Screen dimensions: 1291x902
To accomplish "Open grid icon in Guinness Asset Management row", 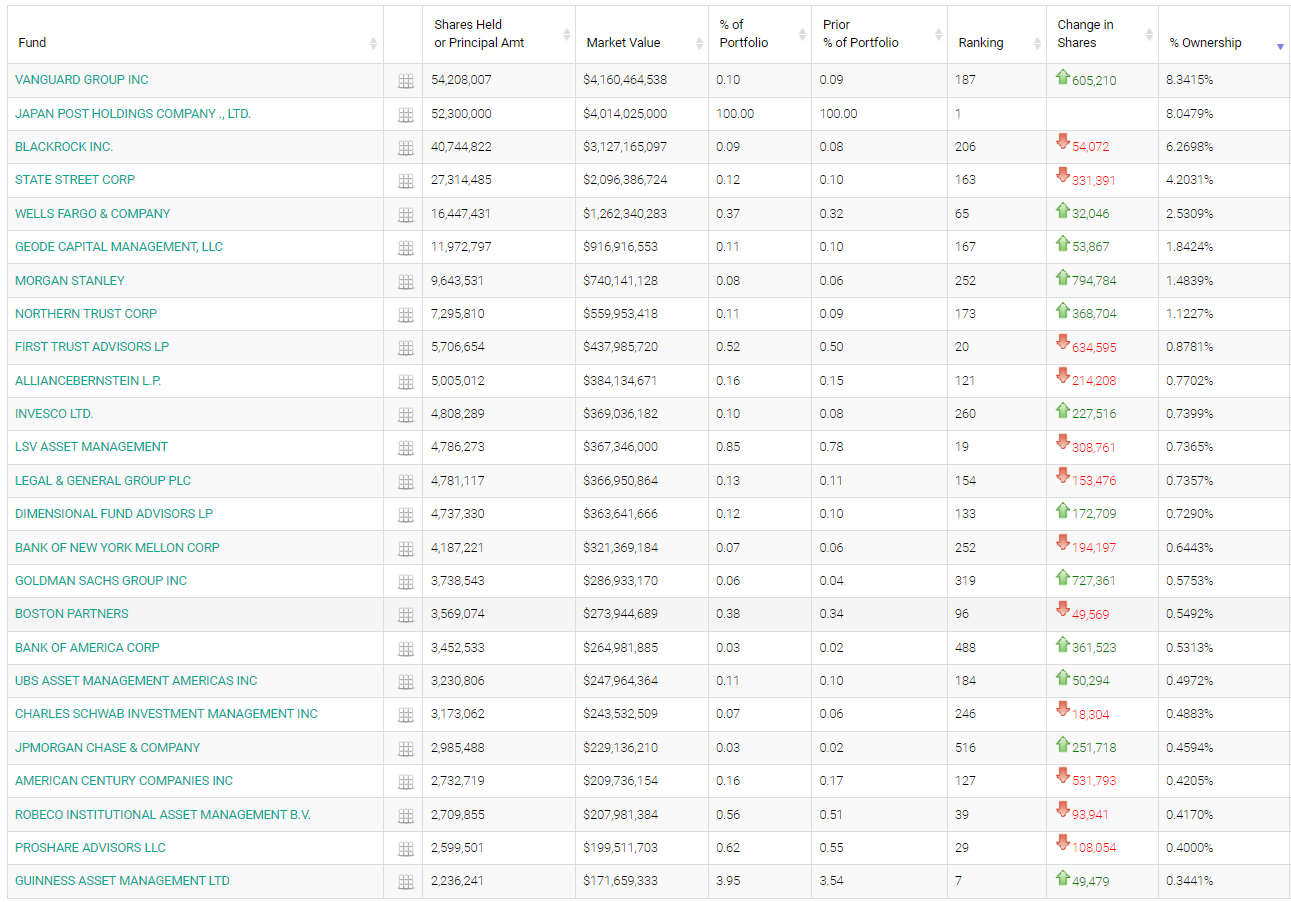I will pyautogui.click(x=406, y=883).
